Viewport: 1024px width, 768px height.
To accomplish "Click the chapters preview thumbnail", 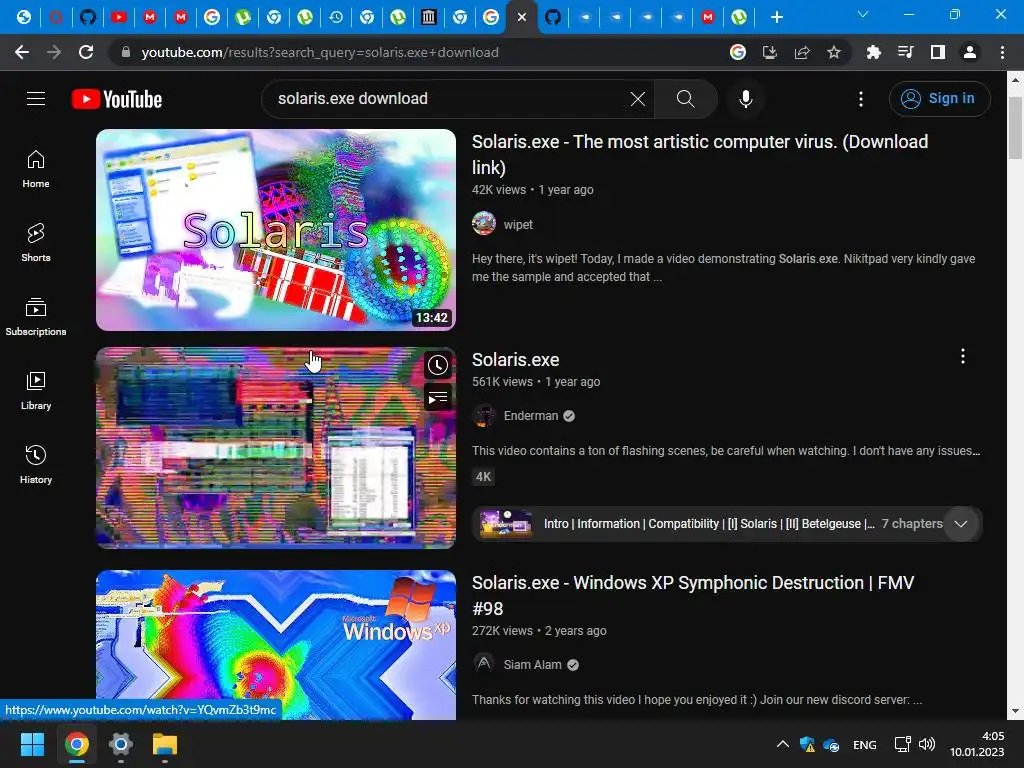I will tap(505, 524).
